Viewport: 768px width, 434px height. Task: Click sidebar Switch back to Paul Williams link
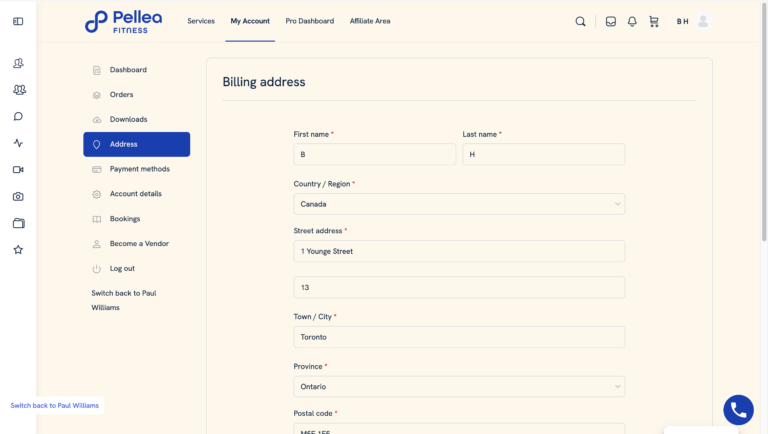click(x=124, y=300)
